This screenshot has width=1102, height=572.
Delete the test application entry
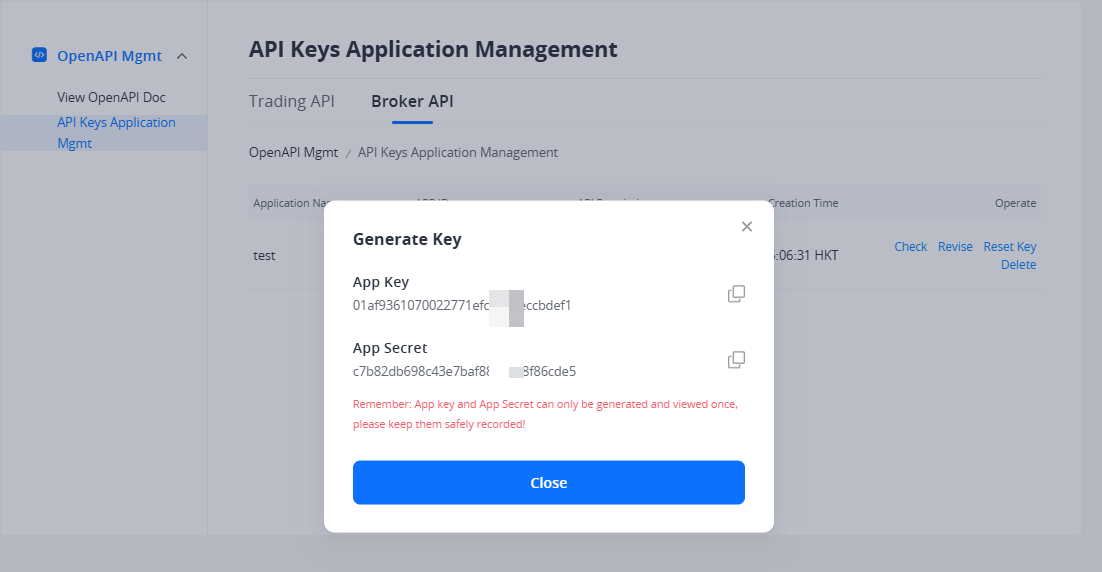tap(1018, 265)
